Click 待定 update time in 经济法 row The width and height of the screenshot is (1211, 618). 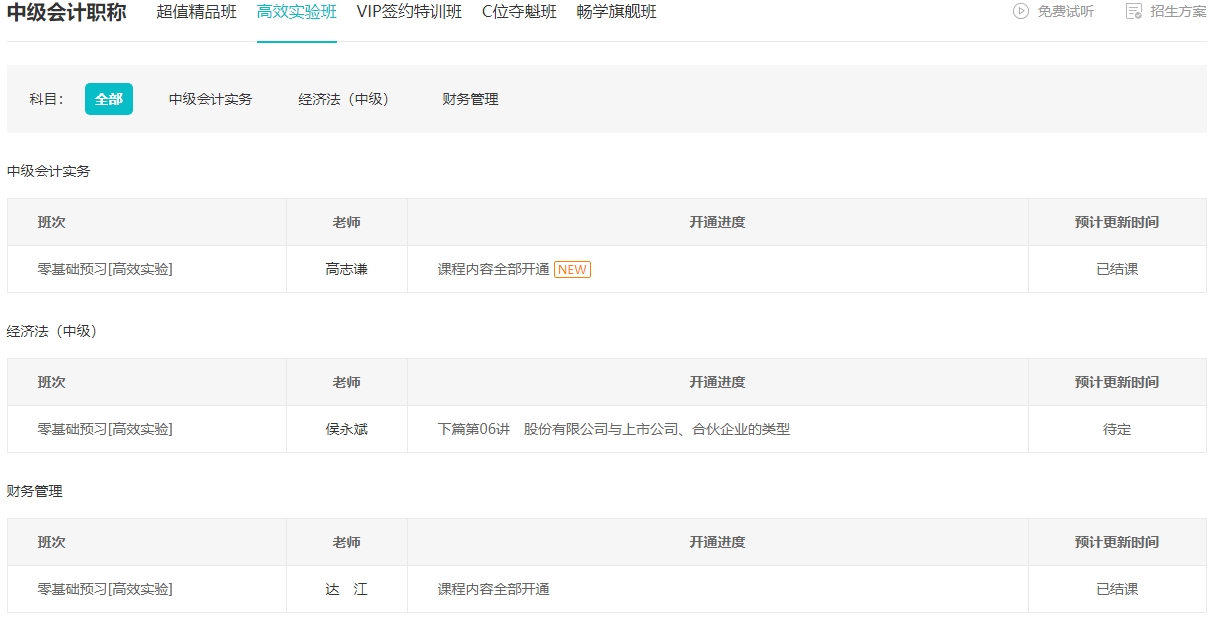pyautogui.click(x=1116, y=429)
